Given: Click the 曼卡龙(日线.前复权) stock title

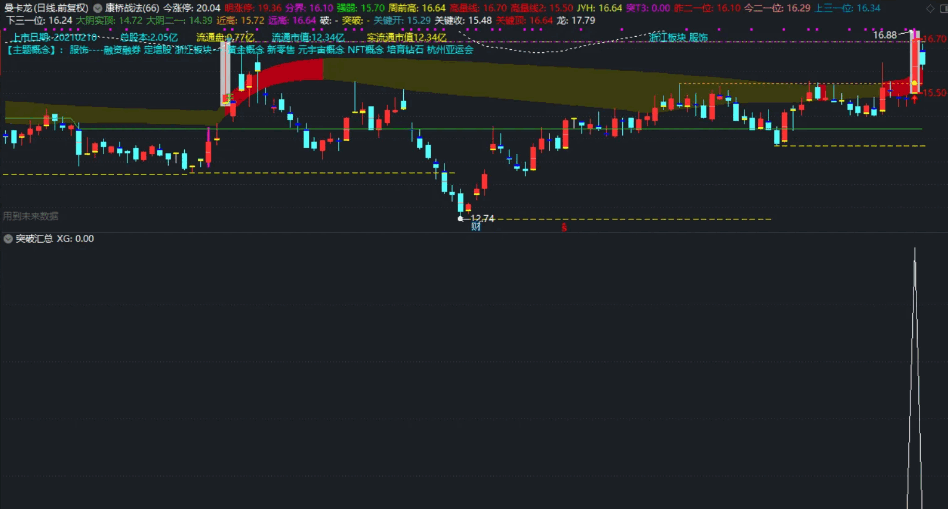Looking at the screenshot, I should click(x=47, y=8).
